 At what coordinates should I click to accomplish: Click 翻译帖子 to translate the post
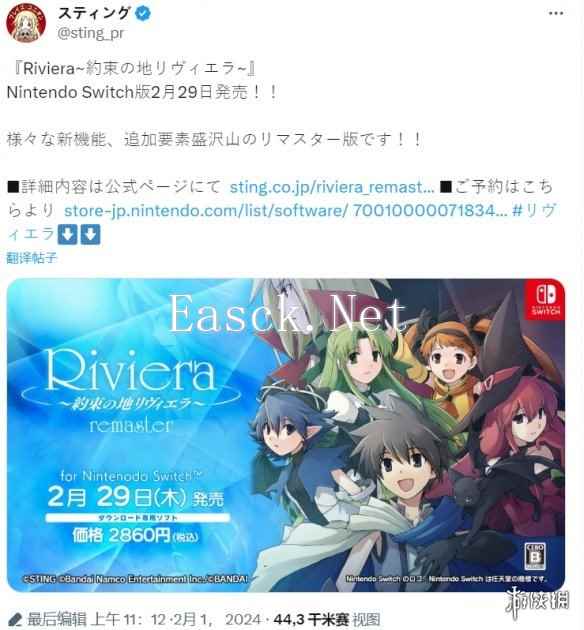(32, 258)
